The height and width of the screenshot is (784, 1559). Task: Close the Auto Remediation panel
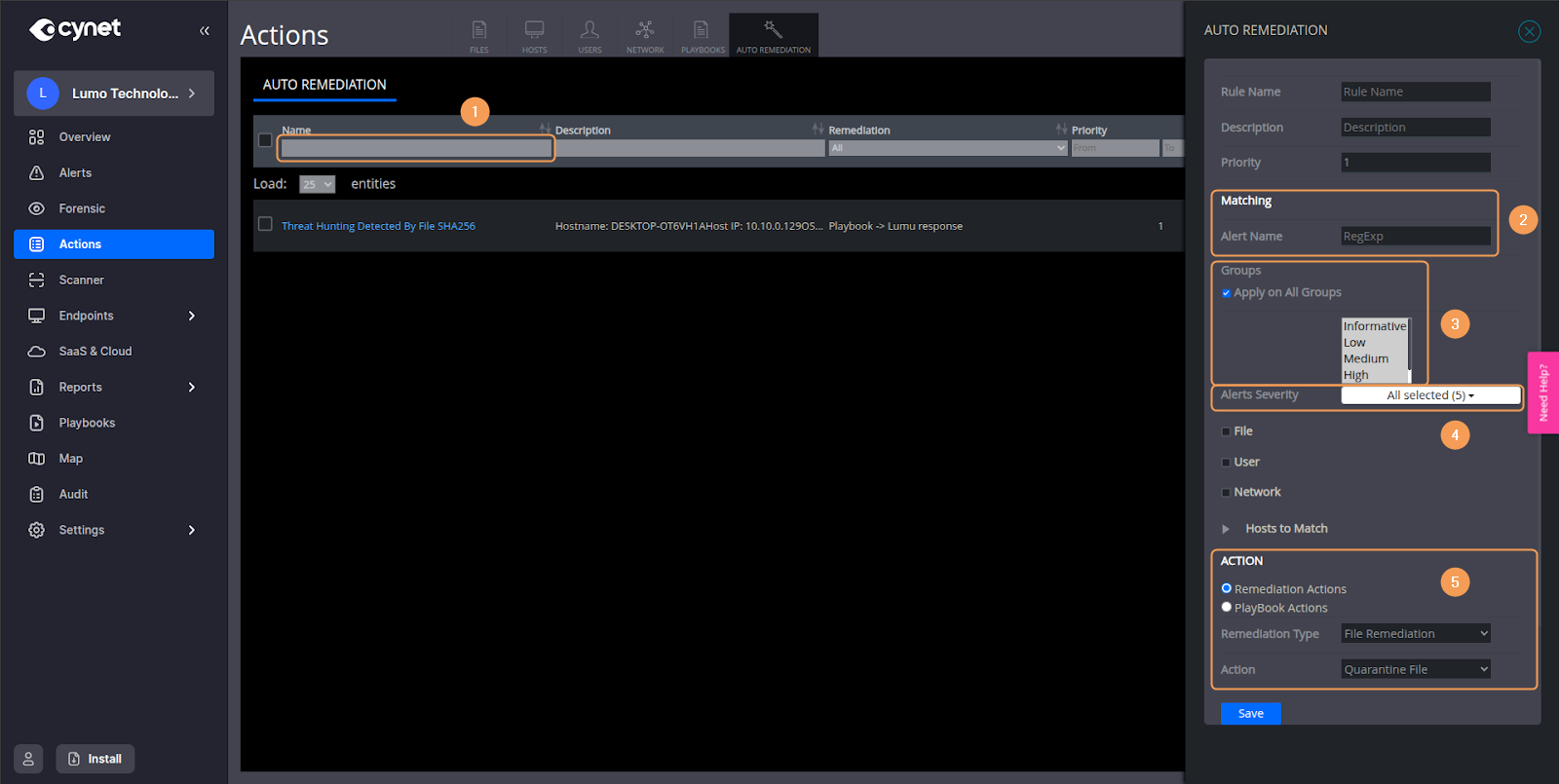(1529, 31)
